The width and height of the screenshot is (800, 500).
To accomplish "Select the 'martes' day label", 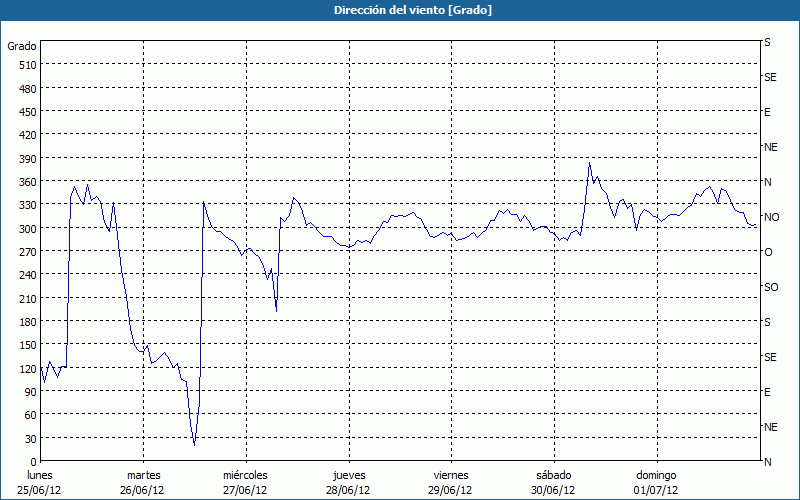I will pos(143,475).
